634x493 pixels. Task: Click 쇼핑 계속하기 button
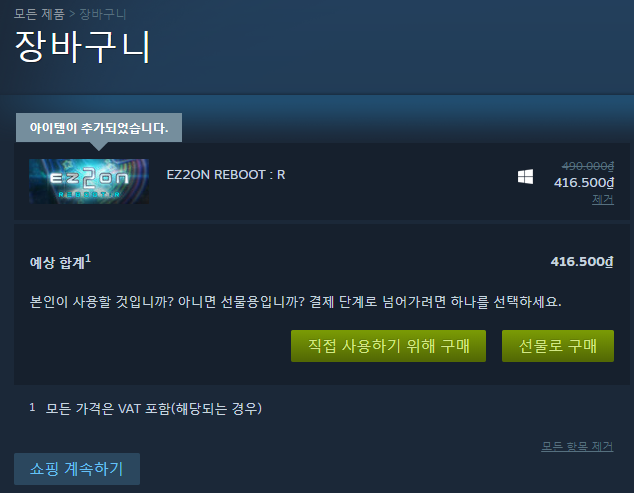[77, 469]
